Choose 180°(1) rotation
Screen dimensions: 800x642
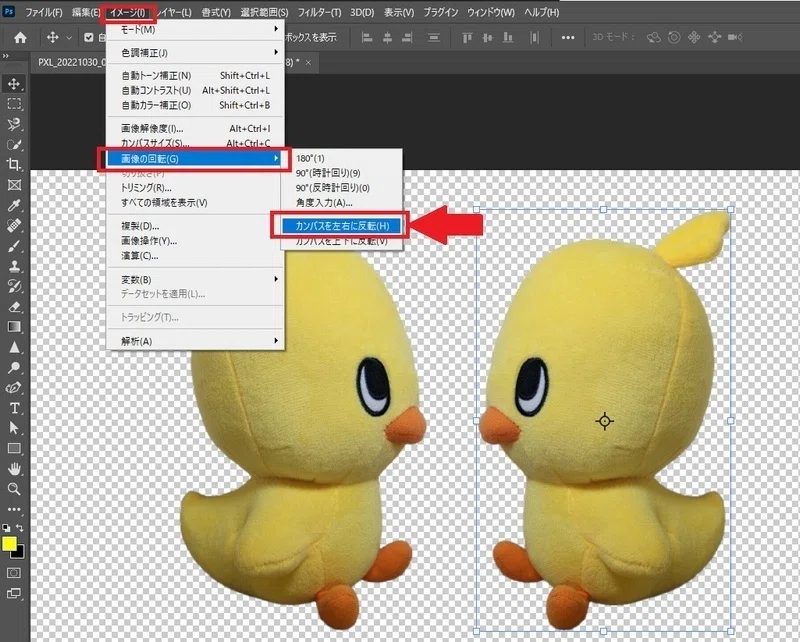[x=341, y=158]
